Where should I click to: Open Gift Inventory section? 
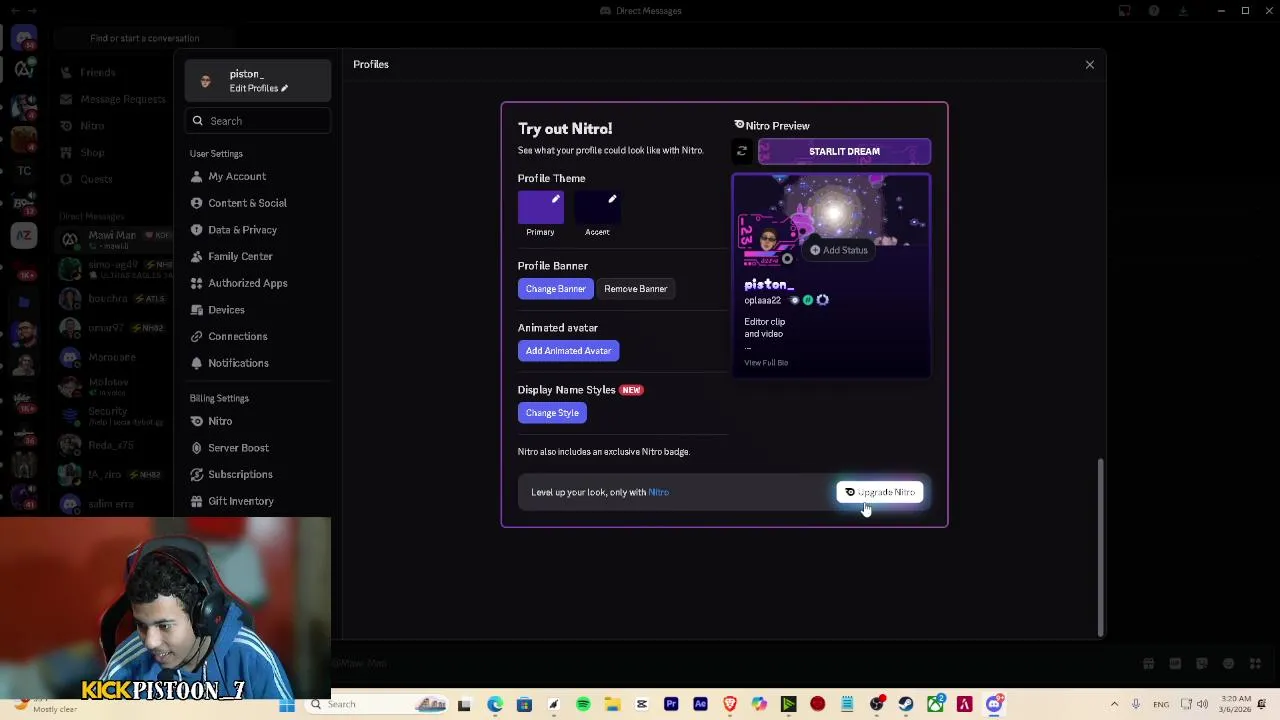click(257, 501)
